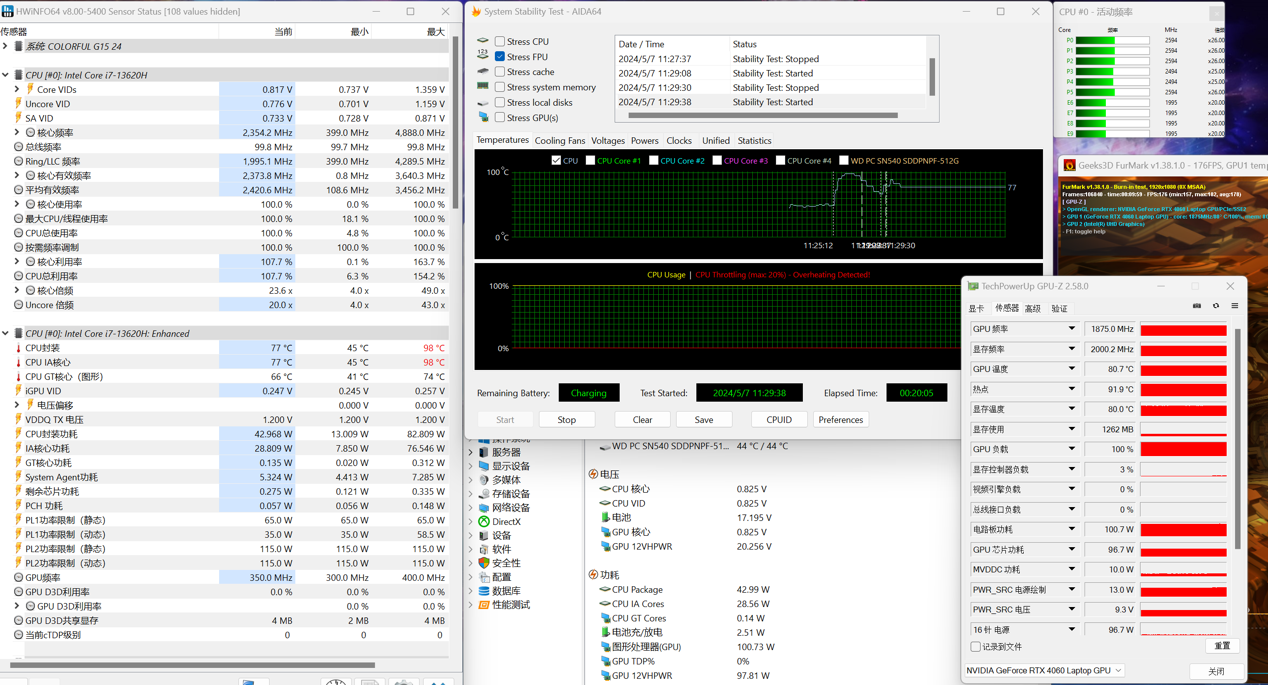
Task: Open the GPU-Z hamburger menu icon
Action: click(1235, 307)
